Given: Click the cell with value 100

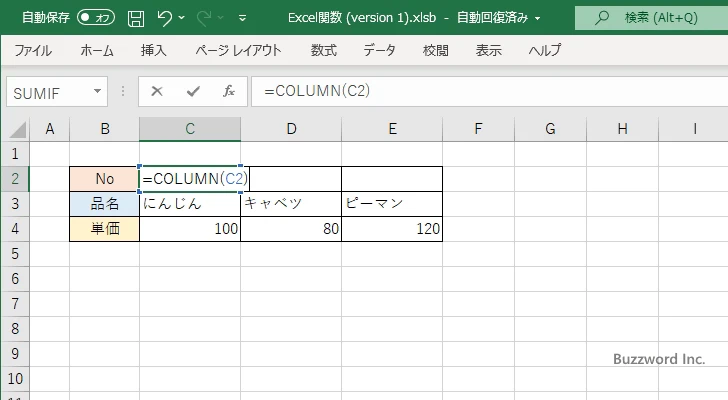Looking at the screenshot, I should 190,229.
